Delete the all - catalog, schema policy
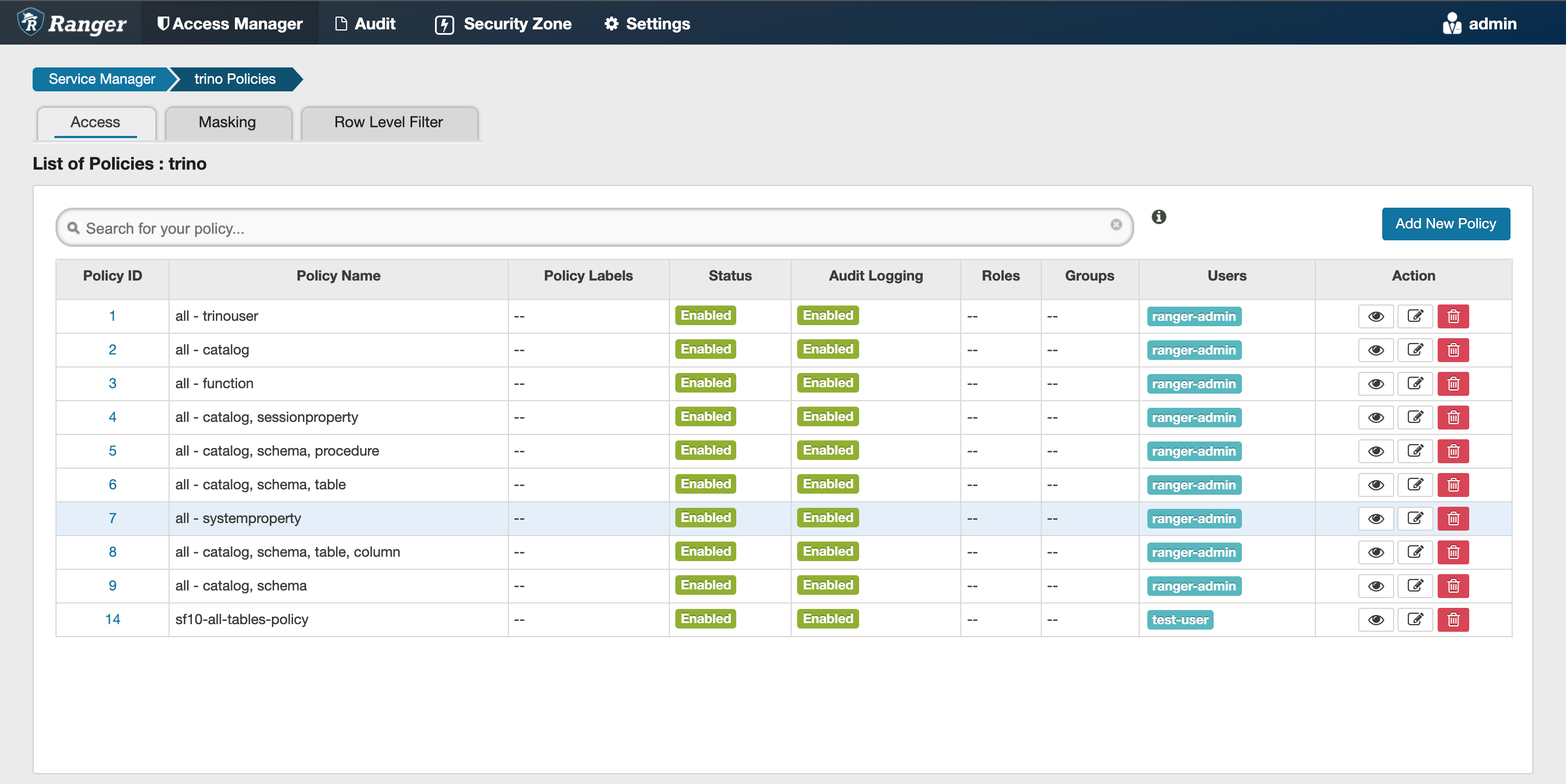 (1453, 587)
